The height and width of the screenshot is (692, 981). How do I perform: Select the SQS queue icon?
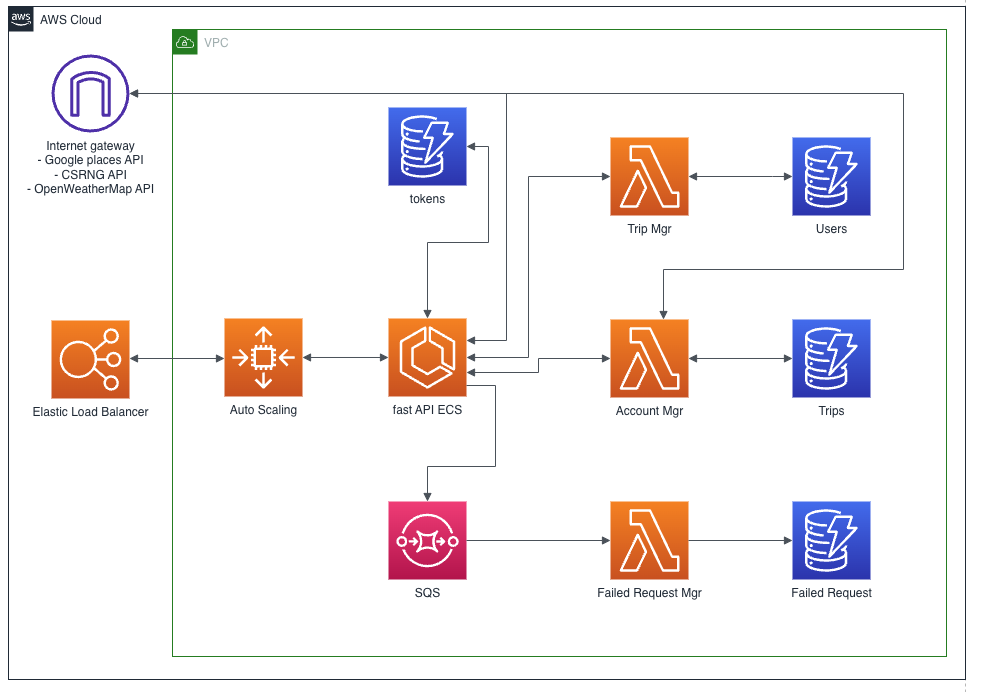(427, 540)
